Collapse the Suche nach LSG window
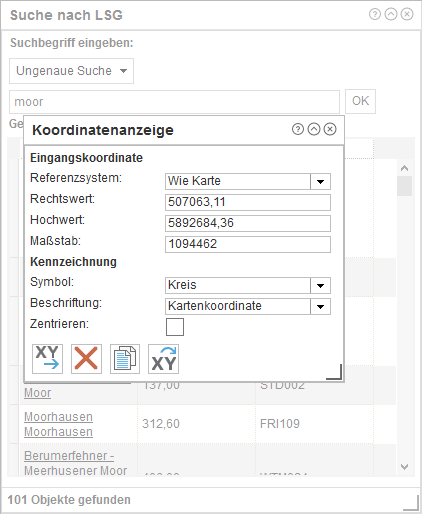Image resolution: width=422 pixels, height=514 pixels. pos(391,14)
